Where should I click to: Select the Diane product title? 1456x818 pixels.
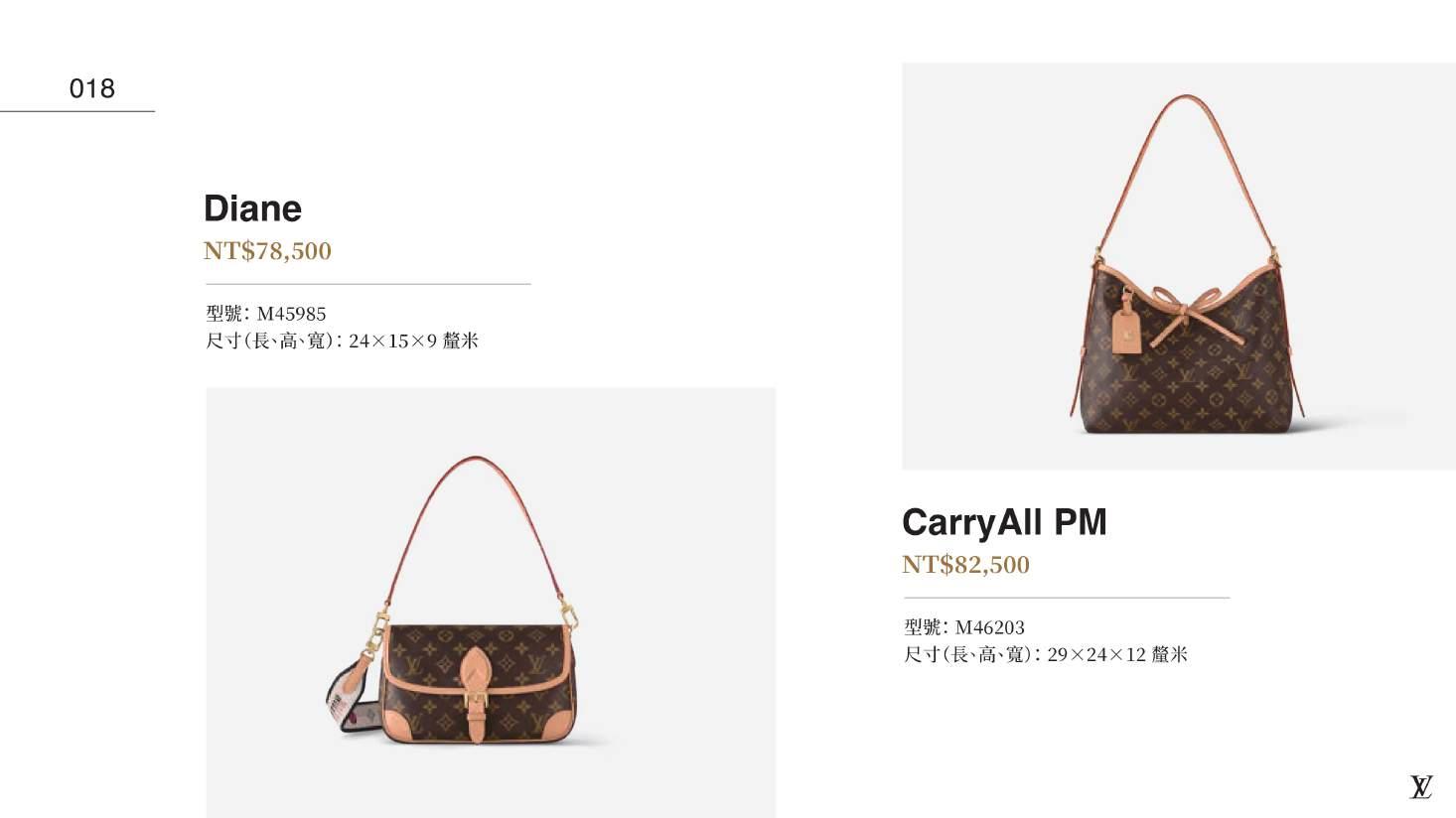tap(252, 208)
